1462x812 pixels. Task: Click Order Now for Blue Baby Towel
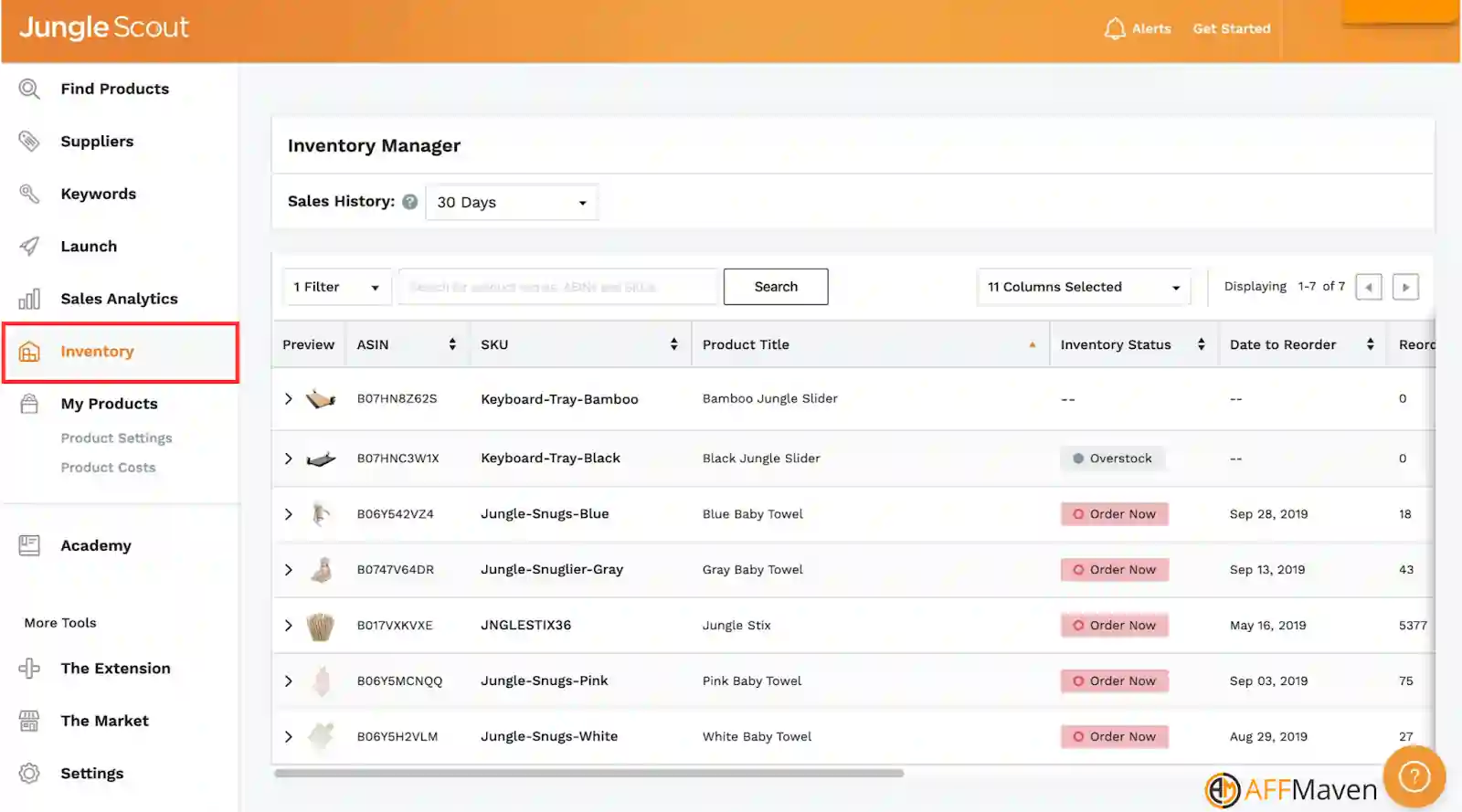coord(1115,514)
